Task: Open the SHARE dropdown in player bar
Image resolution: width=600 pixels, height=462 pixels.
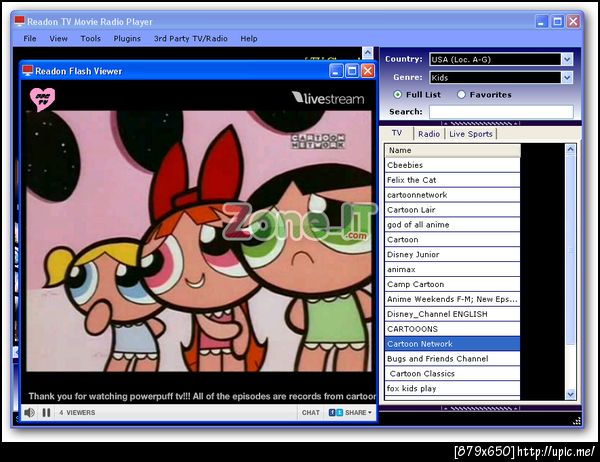Action: click(x=350, y=413)
